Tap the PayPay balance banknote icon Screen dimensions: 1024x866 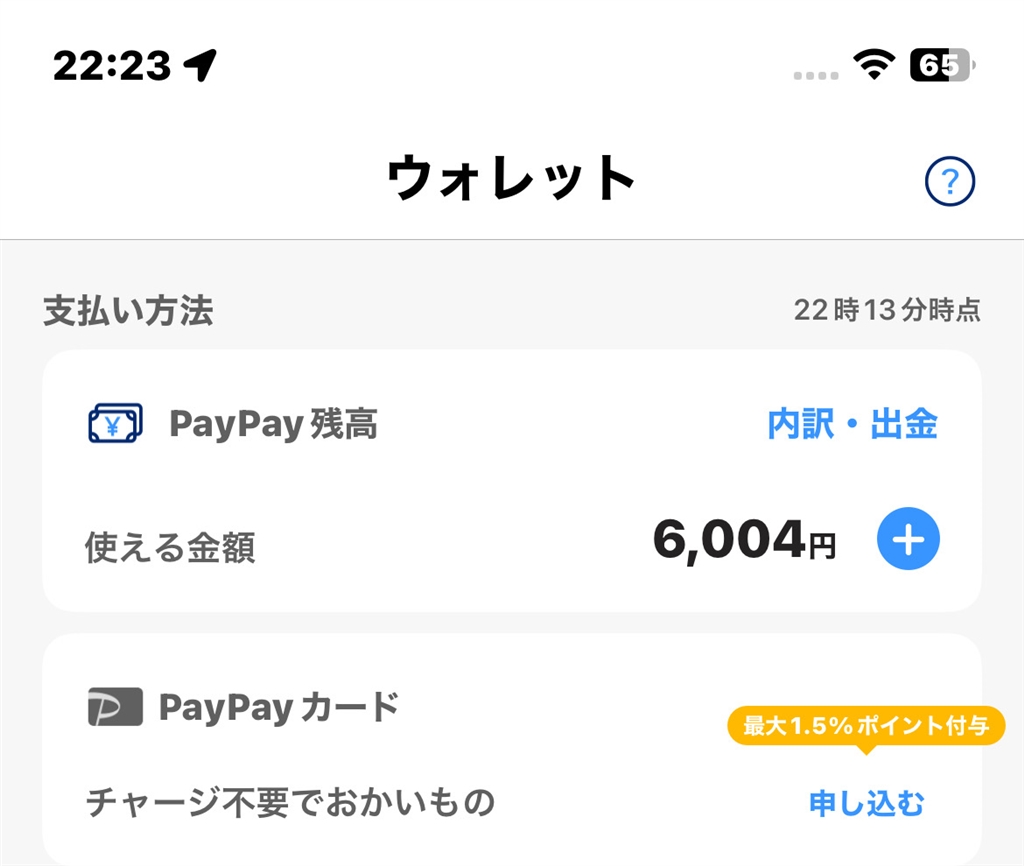115,424
